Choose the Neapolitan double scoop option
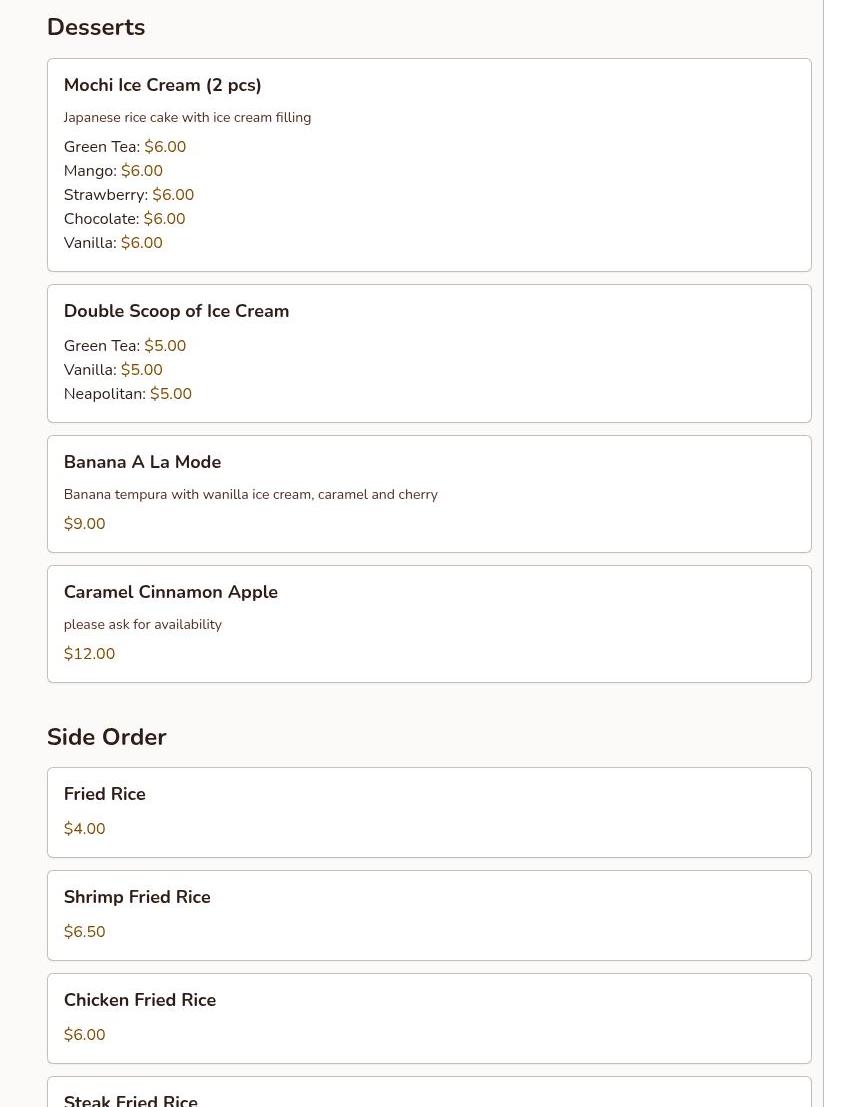Screen dimensions: 844x1107 [127, 394]
